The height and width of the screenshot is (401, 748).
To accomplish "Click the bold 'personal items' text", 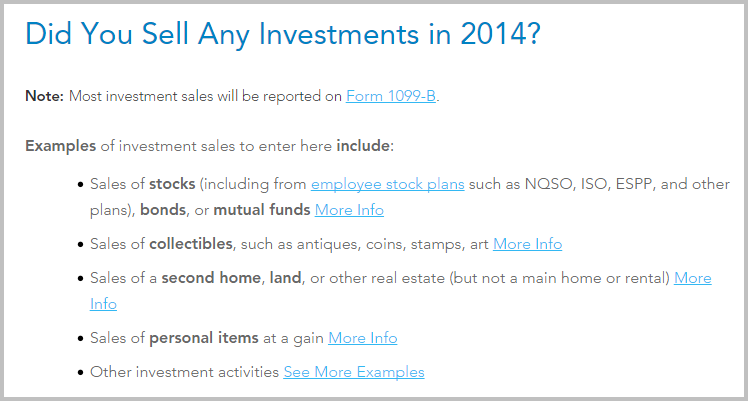I will 204,338.
